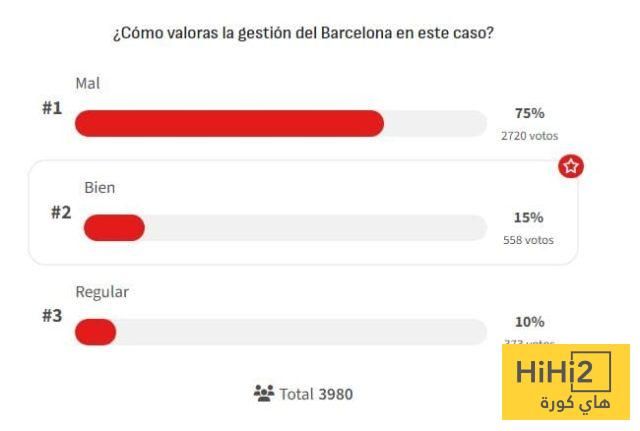Click the #3 rank number
The image size is (640, 431).
coord(52,316)
